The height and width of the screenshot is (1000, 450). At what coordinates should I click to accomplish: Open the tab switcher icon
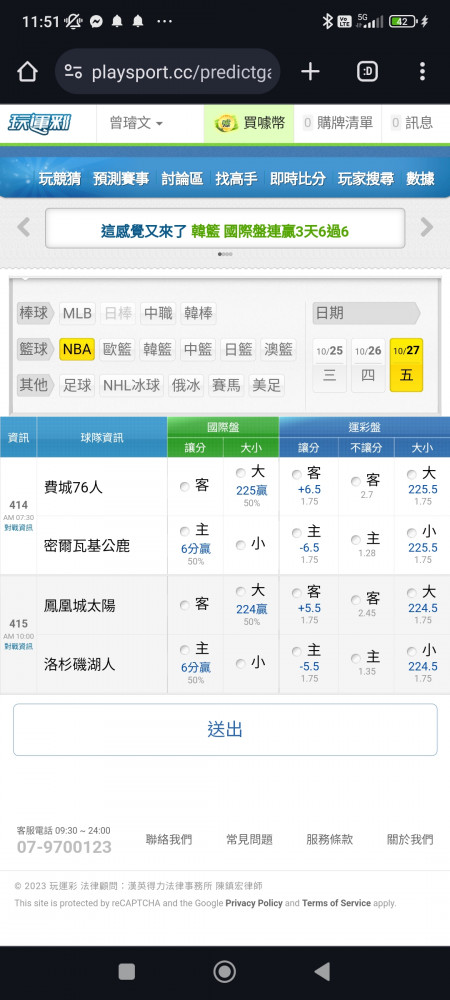[367, 71]
